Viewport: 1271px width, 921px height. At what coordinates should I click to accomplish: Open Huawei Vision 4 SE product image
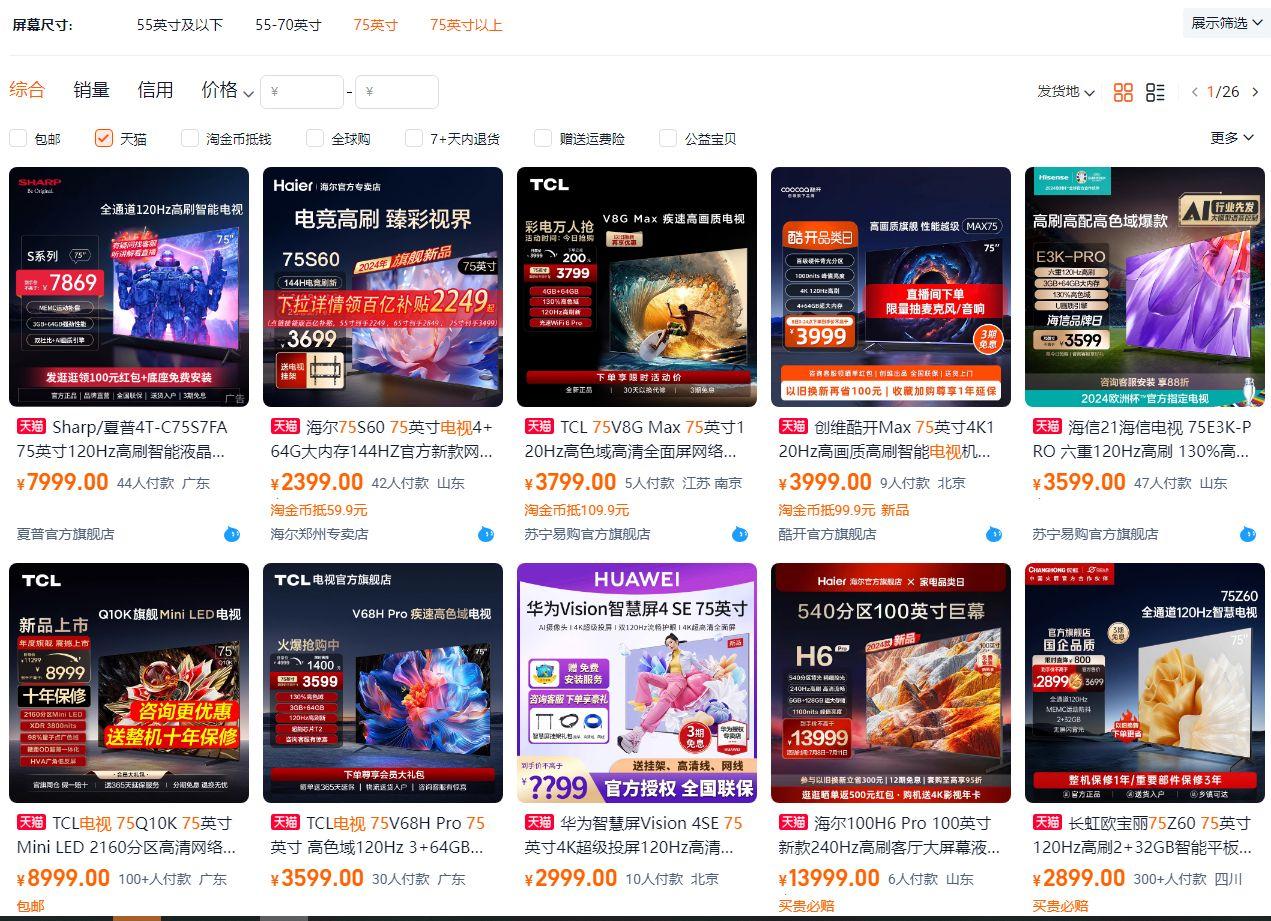coord(637,683)
